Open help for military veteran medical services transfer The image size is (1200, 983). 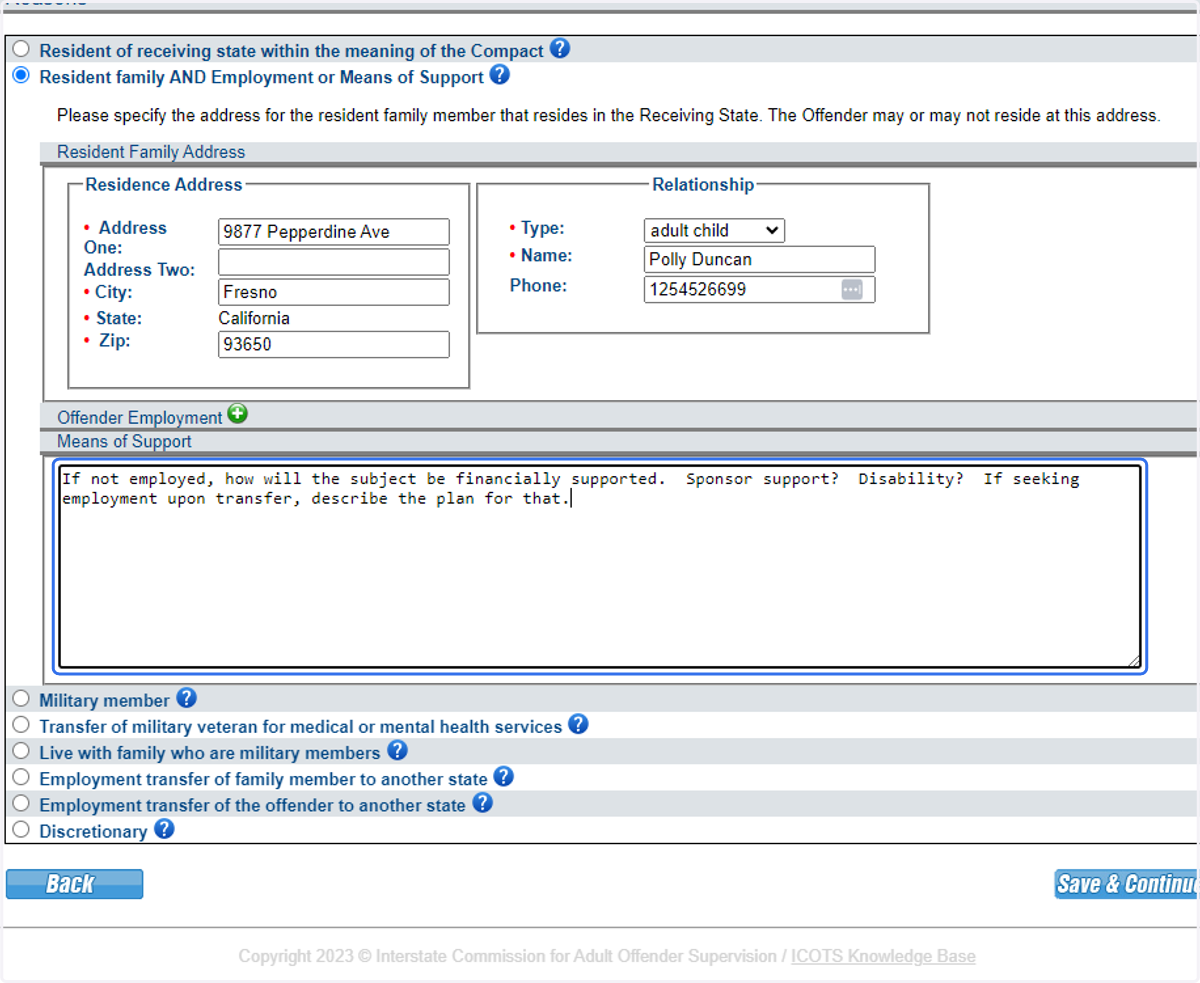[578, 724]
